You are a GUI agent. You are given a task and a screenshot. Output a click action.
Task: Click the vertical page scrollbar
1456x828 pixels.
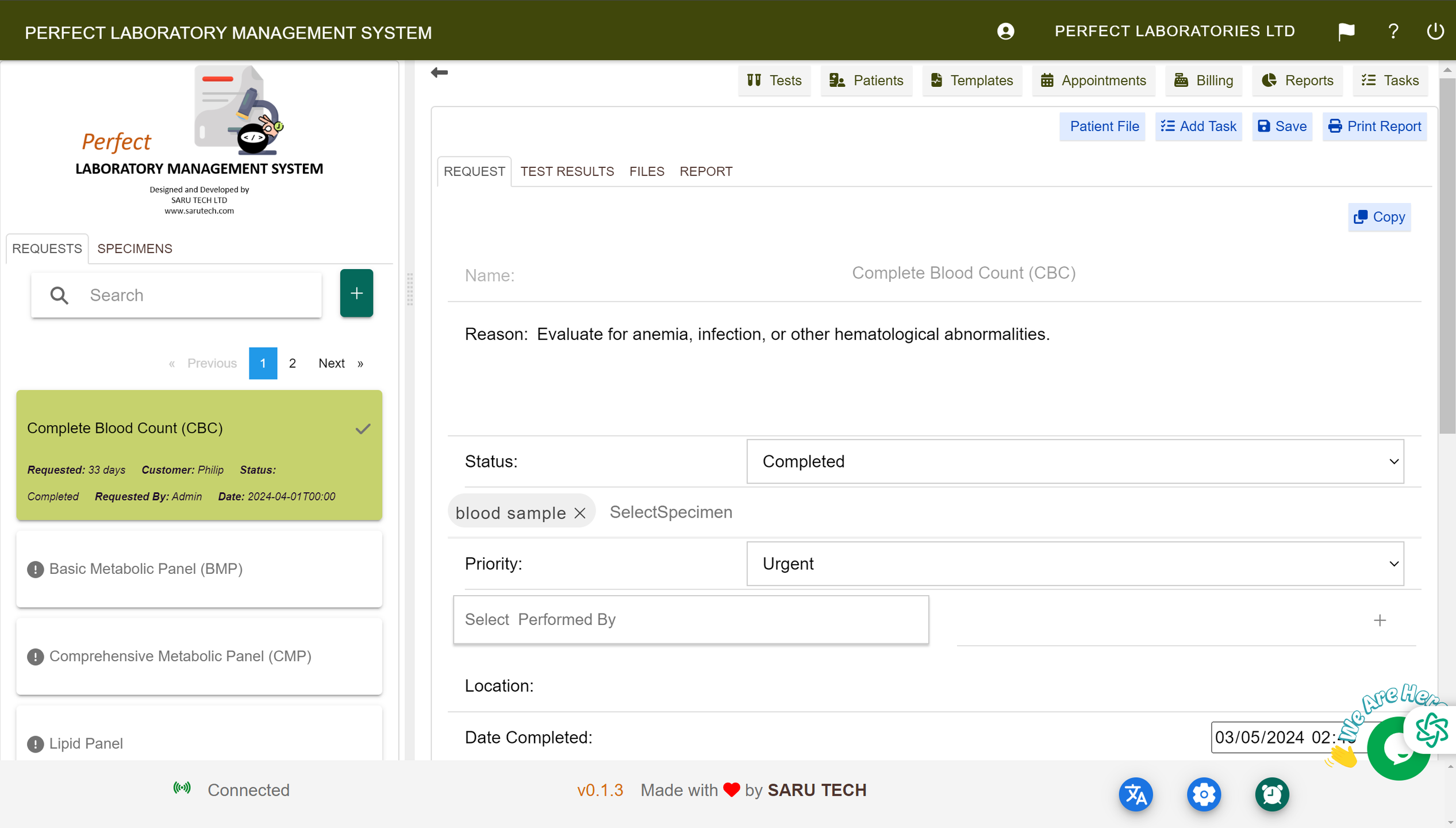[1446, 255]
